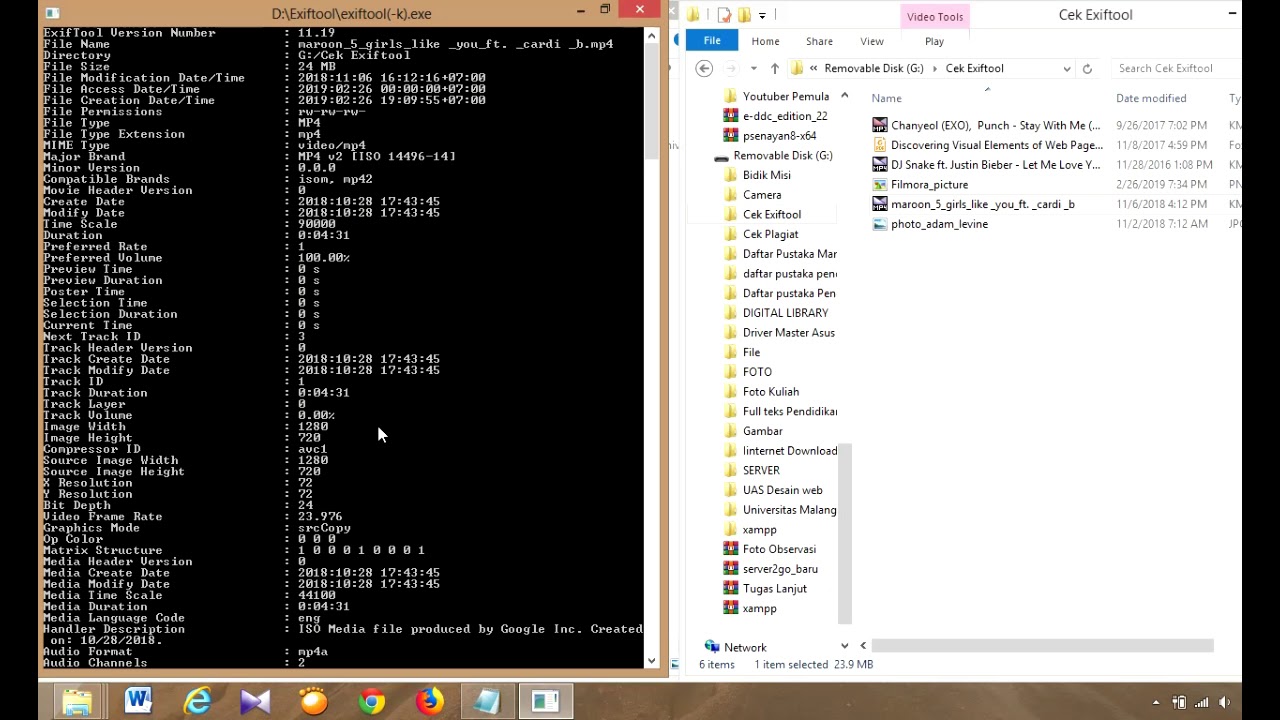This screenshot has width=1280, height=720.
Task: Go back in Explorer navigation
Action: click(x=704, y=68)
